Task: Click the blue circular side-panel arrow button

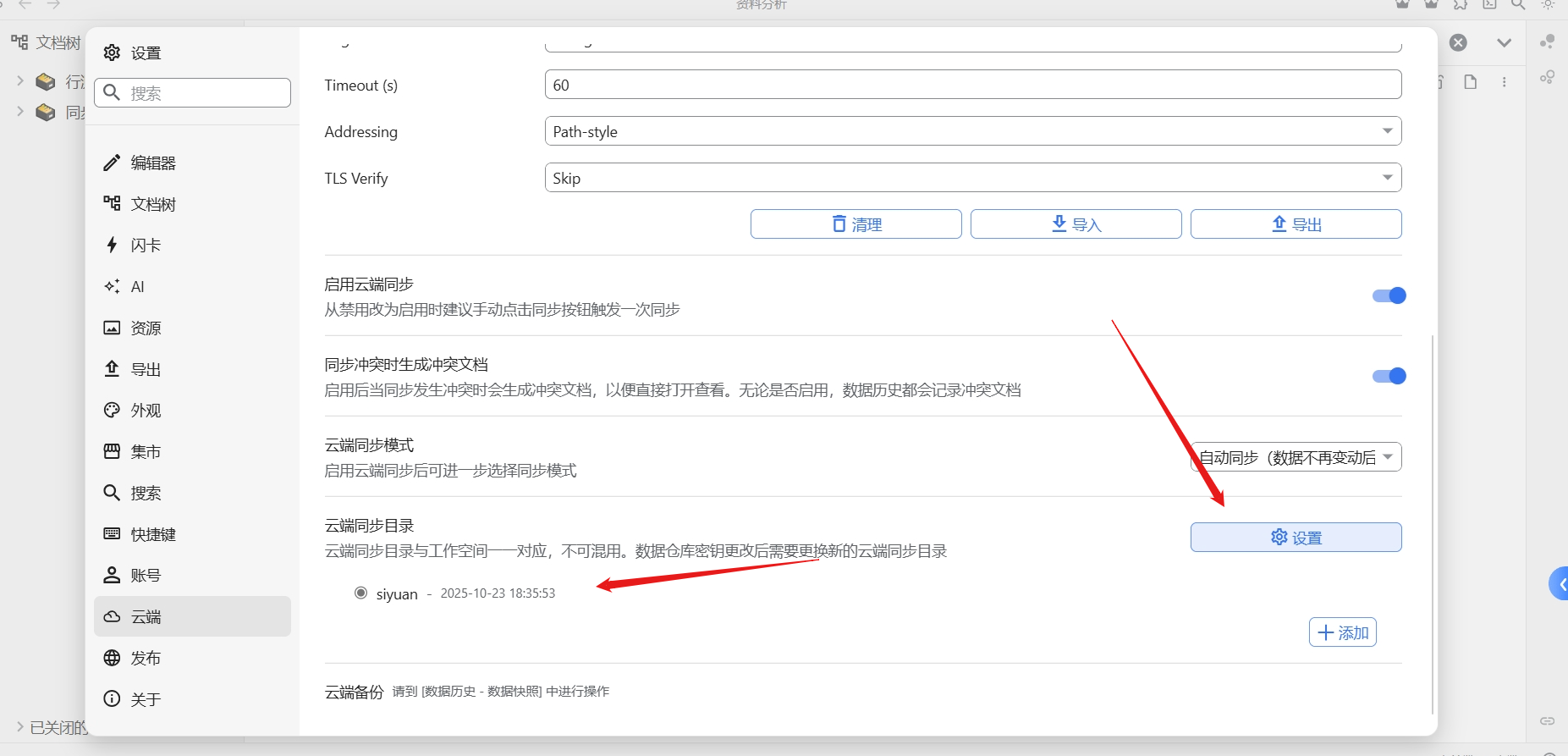Action: pos(1559,583)
